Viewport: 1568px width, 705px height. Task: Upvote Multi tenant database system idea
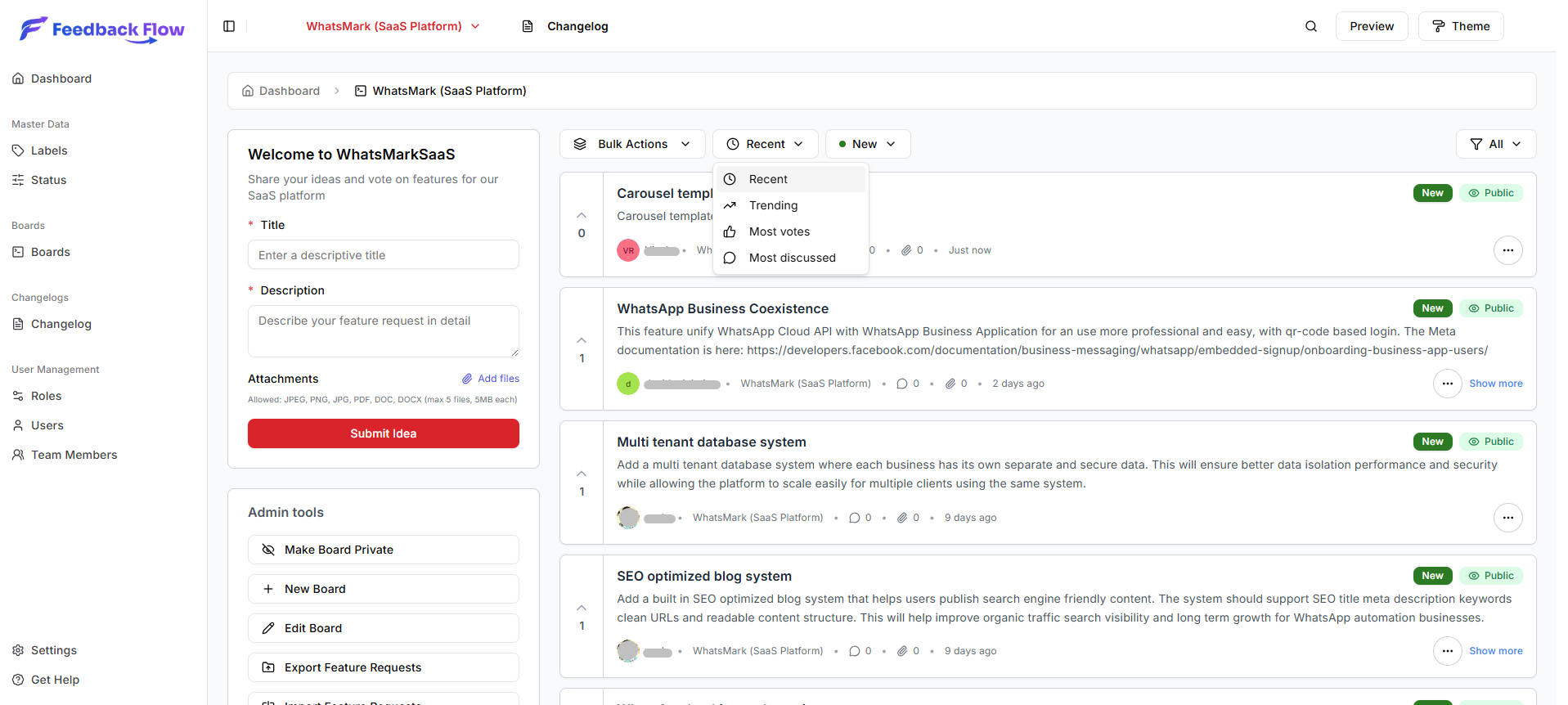click(582, 474)
